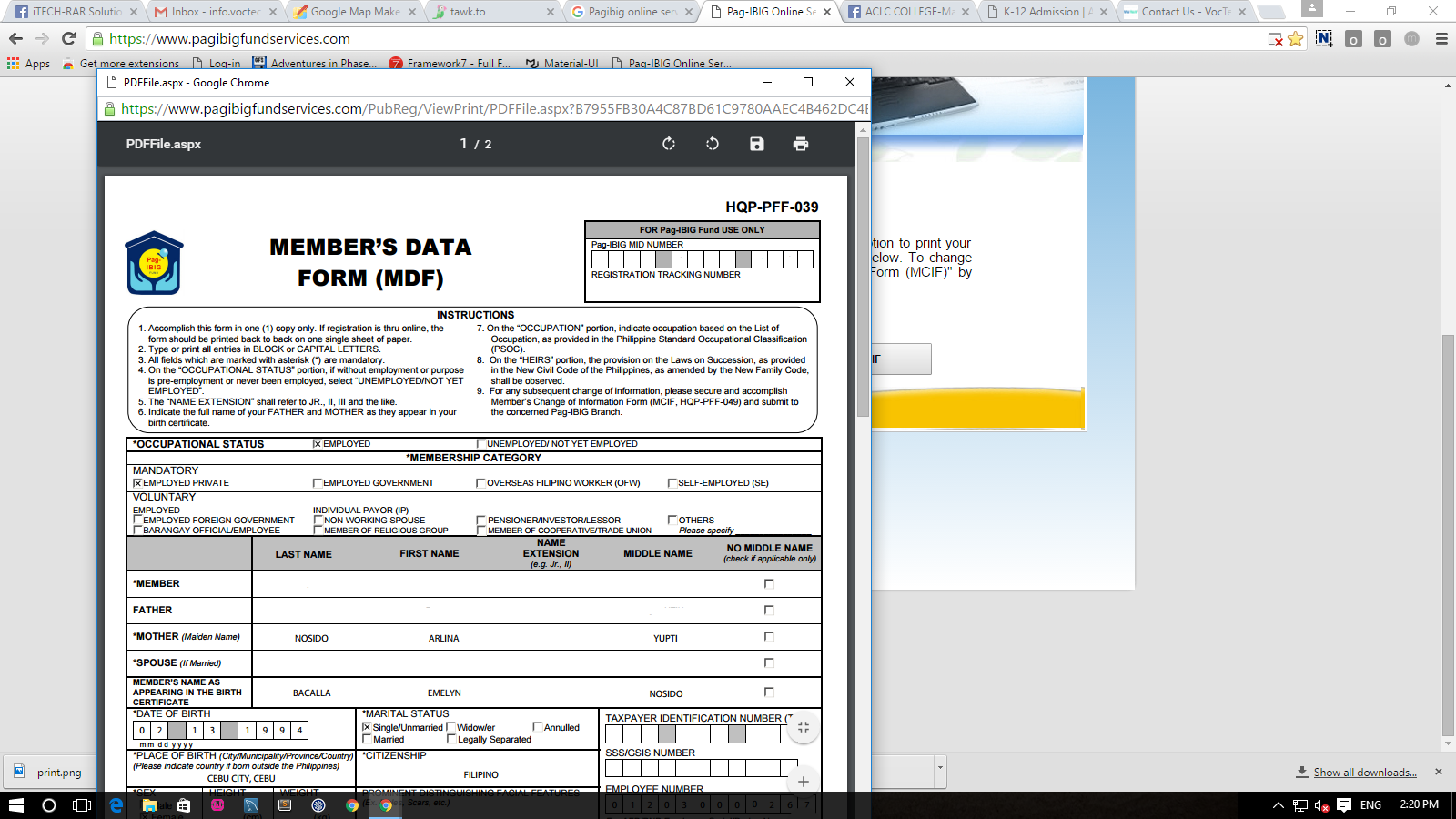Expand the Apps bookmarks folder
The image size is (1456, 819).
pos(28,64)
